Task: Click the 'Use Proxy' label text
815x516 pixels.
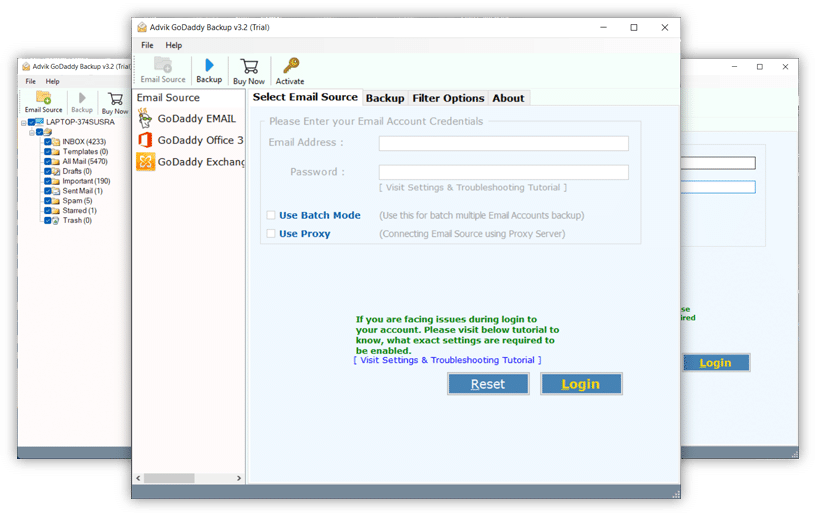Action: tap(305, 234)
